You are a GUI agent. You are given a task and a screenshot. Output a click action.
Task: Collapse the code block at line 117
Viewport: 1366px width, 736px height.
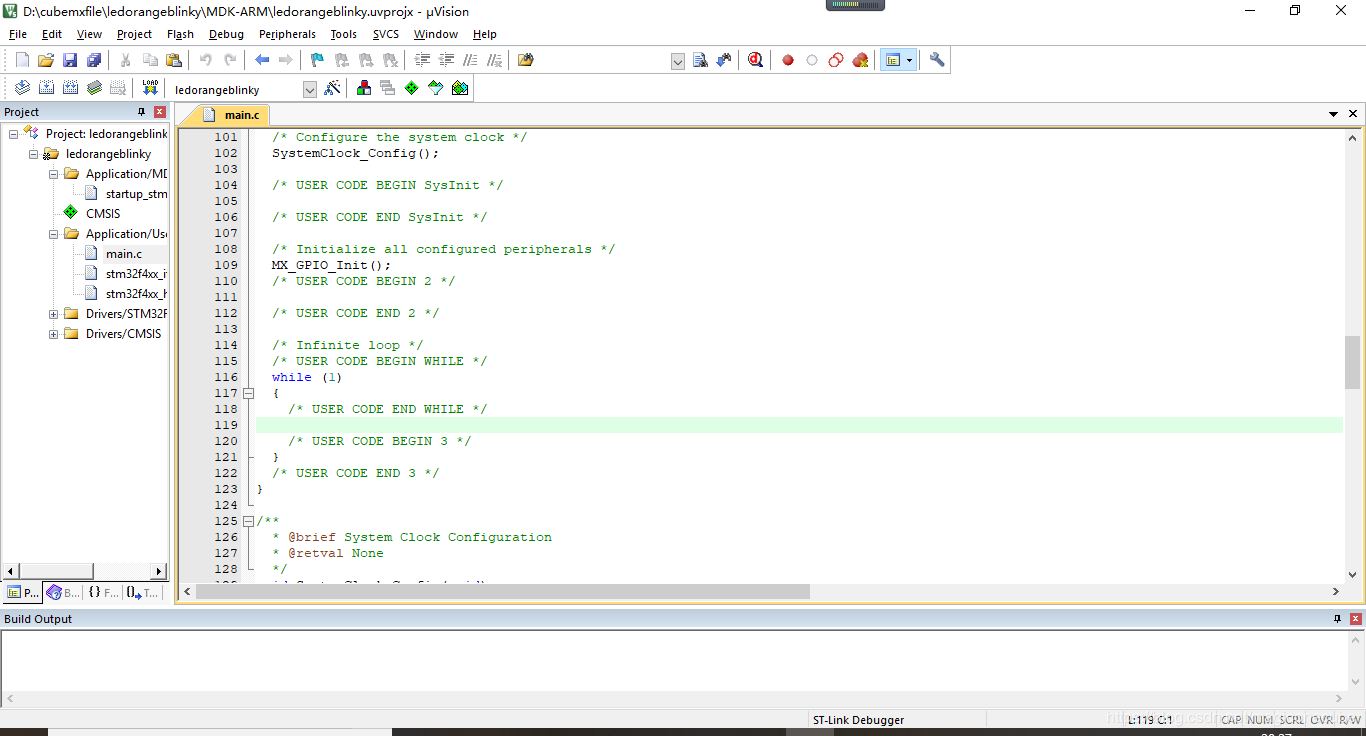(x=249, y=393)
